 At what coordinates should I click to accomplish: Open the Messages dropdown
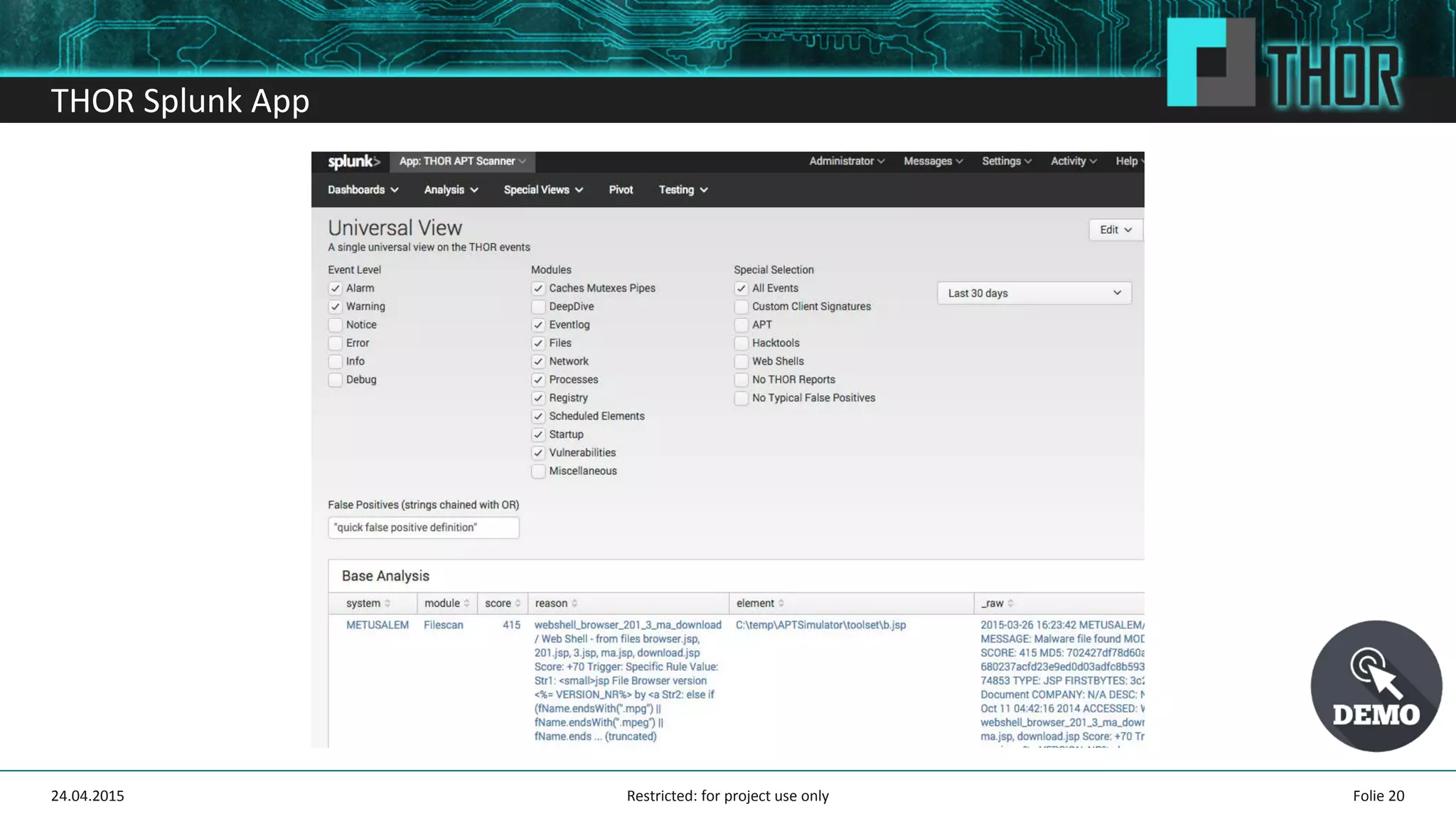(x=933, y=161)
